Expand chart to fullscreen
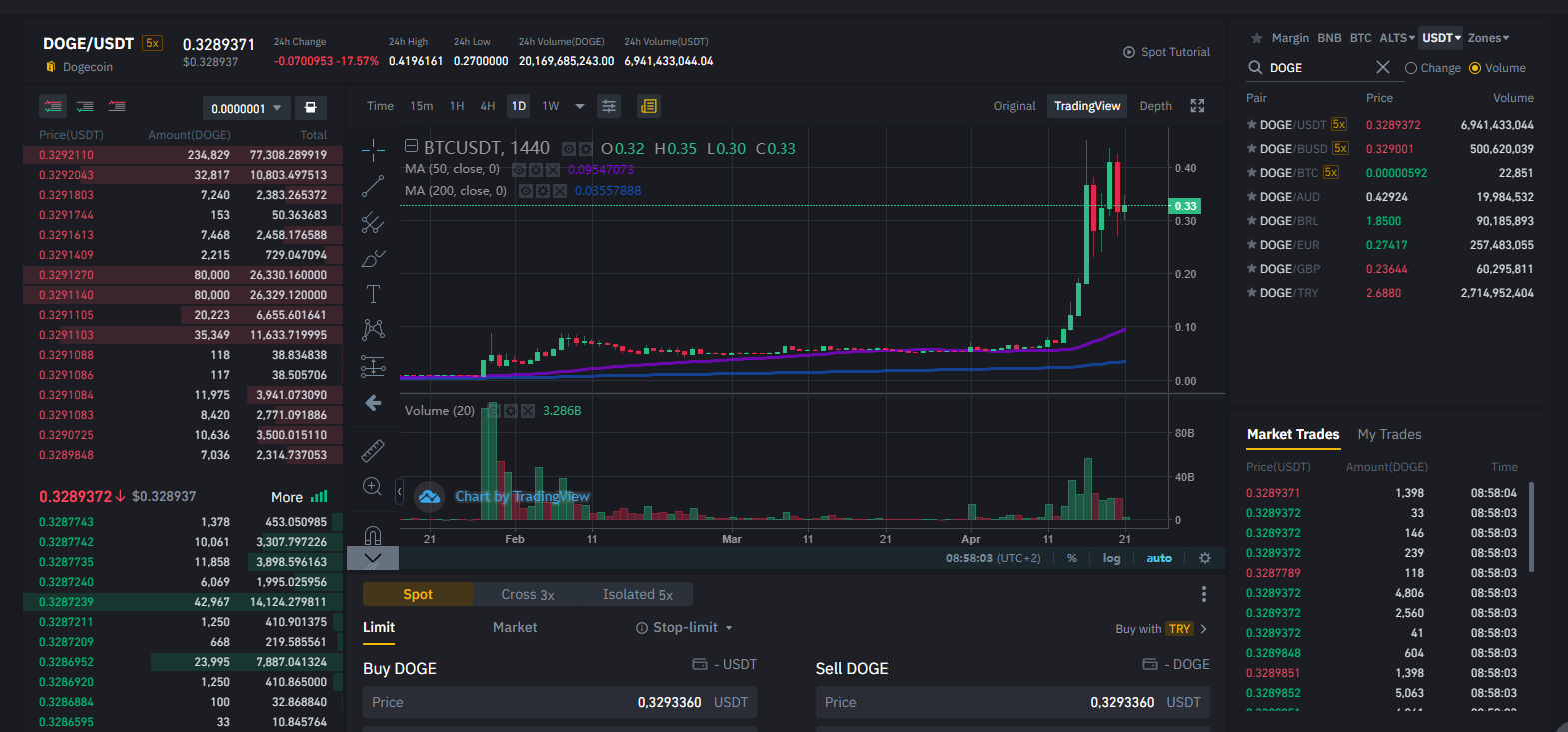 point(1197,106)
